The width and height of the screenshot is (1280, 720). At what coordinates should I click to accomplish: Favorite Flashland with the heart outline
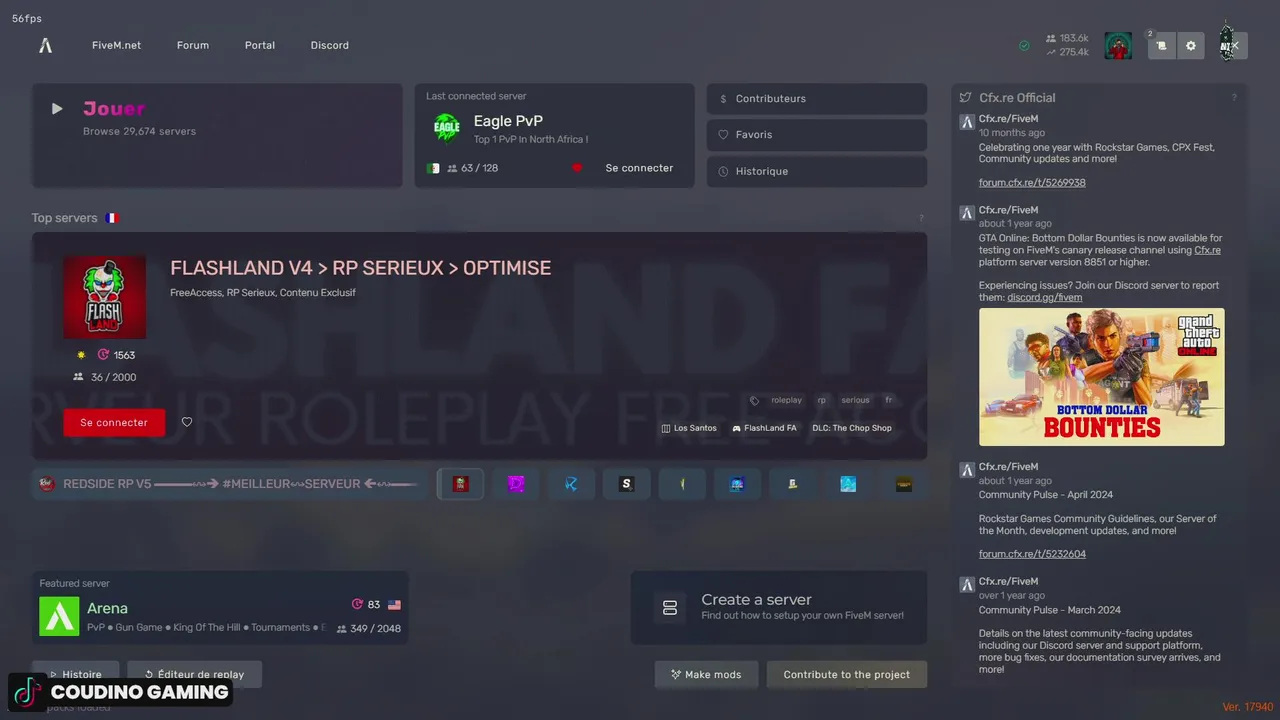tap(187, 422)
